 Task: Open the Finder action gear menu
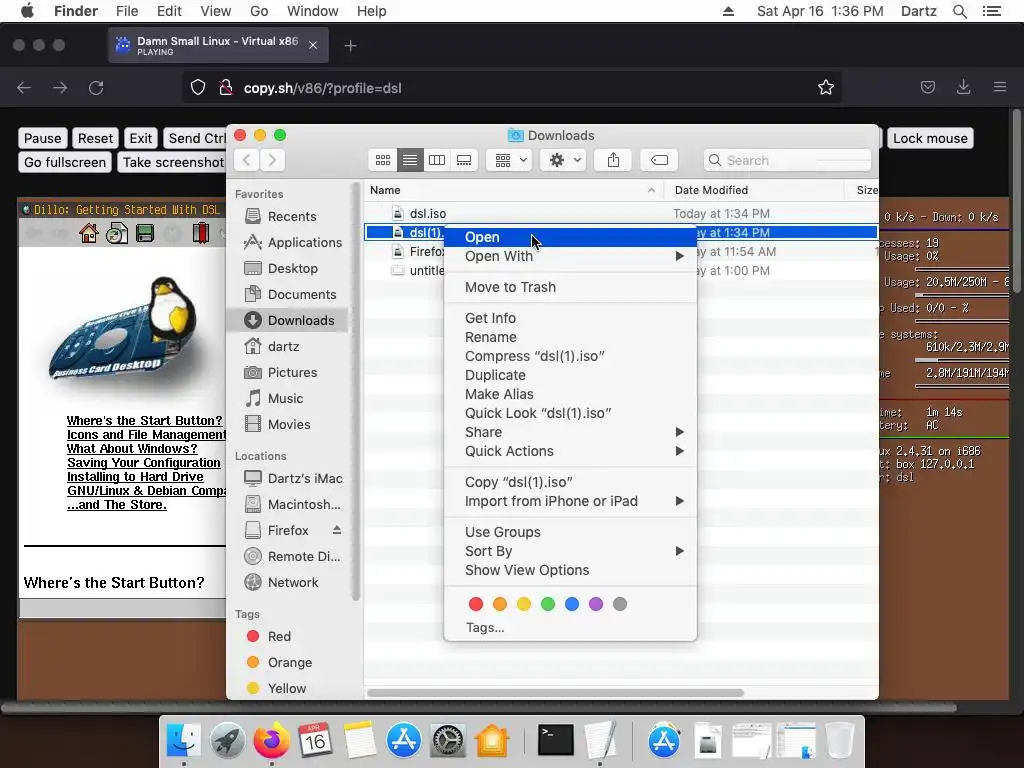click(564, 160)
